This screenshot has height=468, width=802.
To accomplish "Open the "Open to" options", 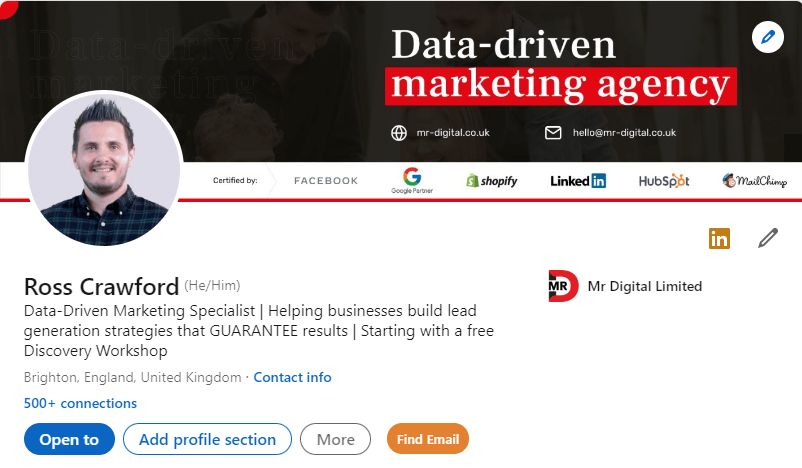I will point(69,439).
